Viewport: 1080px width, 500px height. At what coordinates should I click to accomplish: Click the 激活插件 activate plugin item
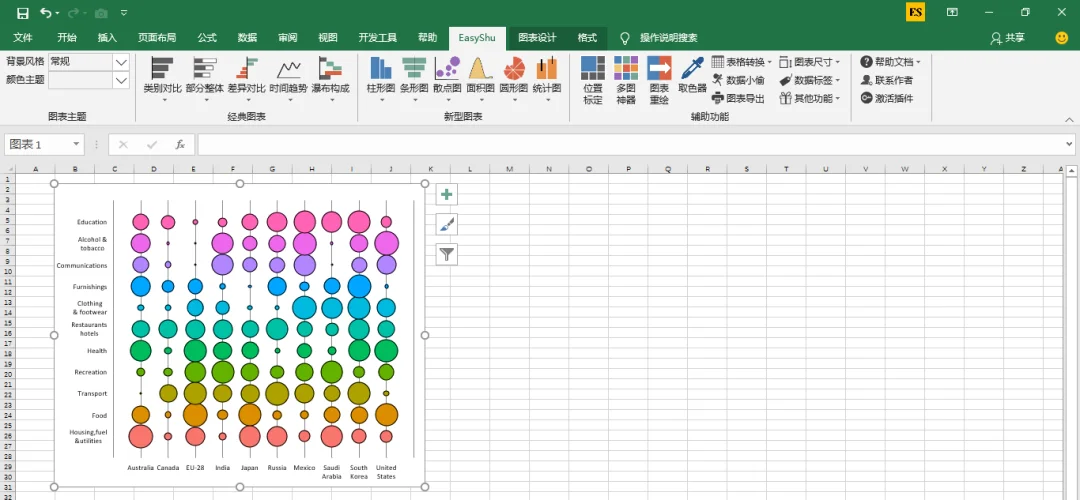click(886, 98)
